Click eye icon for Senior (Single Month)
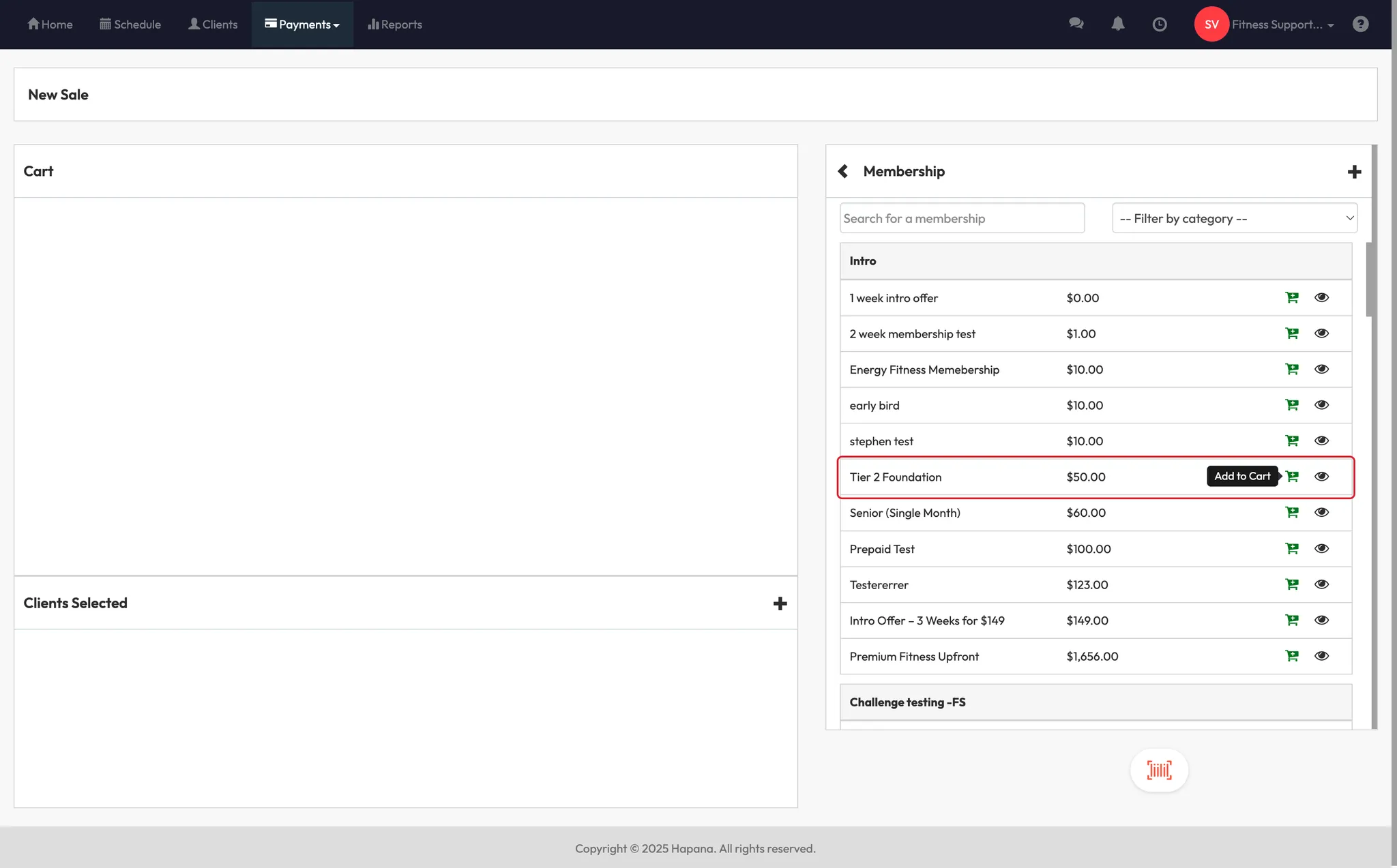Image resolution: width=1397 pixels, height=868 pixels. coord(1321,513)
